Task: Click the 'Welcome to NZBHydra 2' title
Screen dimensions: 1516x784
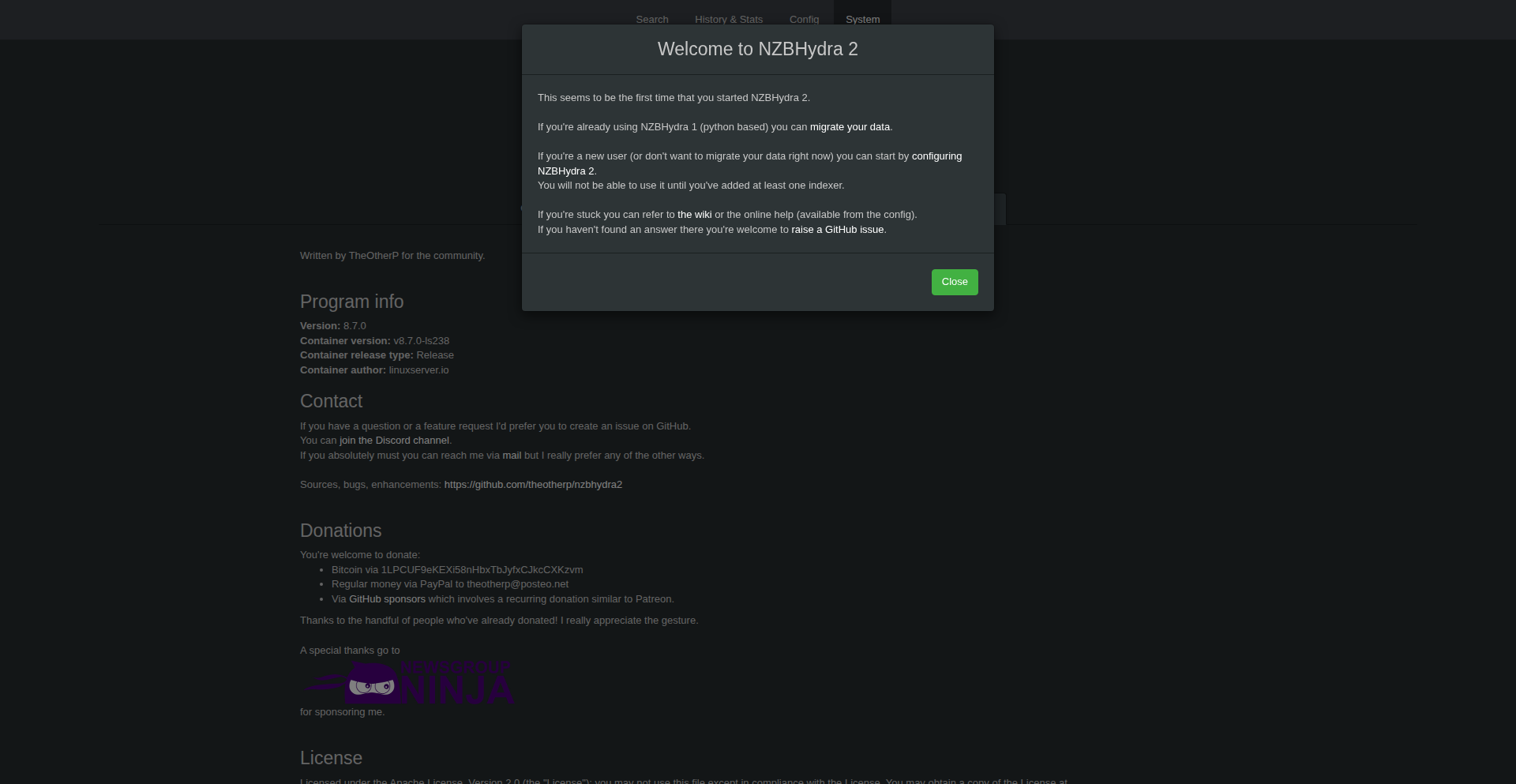Action: click(757, 49)
